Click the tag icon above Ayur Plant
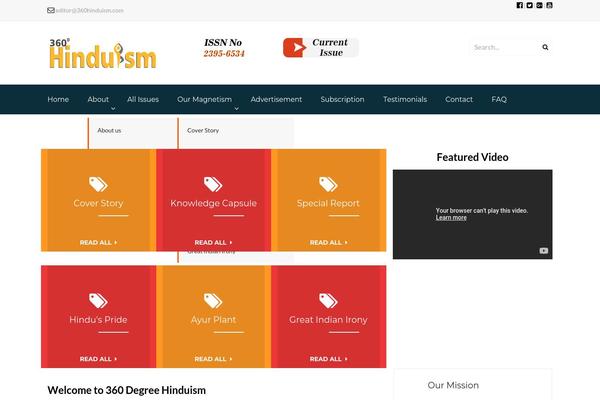Viewport: 600px width, 400px height. [x=213, y=300]
